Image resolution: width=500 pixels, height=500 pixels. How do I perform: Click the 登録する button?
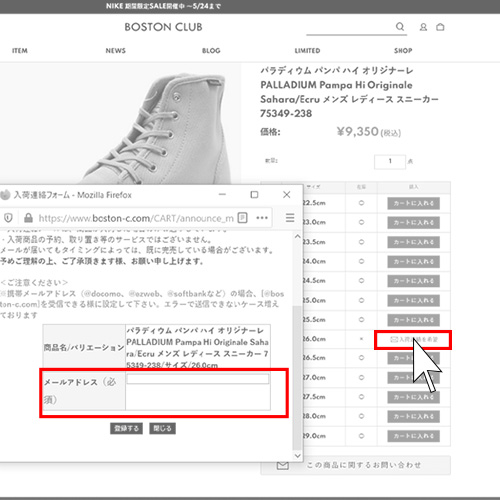pos(126,428)
